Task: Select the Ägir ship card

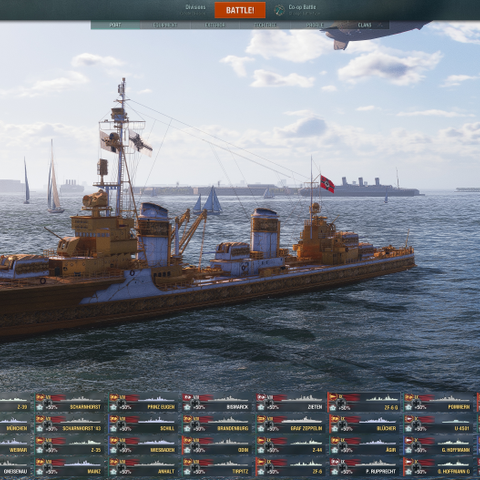Action: pyautogui.click(x=364, y=445)
